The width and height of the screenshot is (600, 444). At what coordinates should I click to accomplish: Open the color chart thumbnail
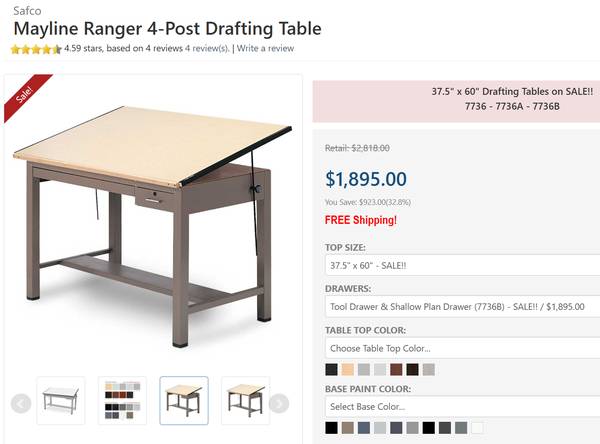point(122,401)
